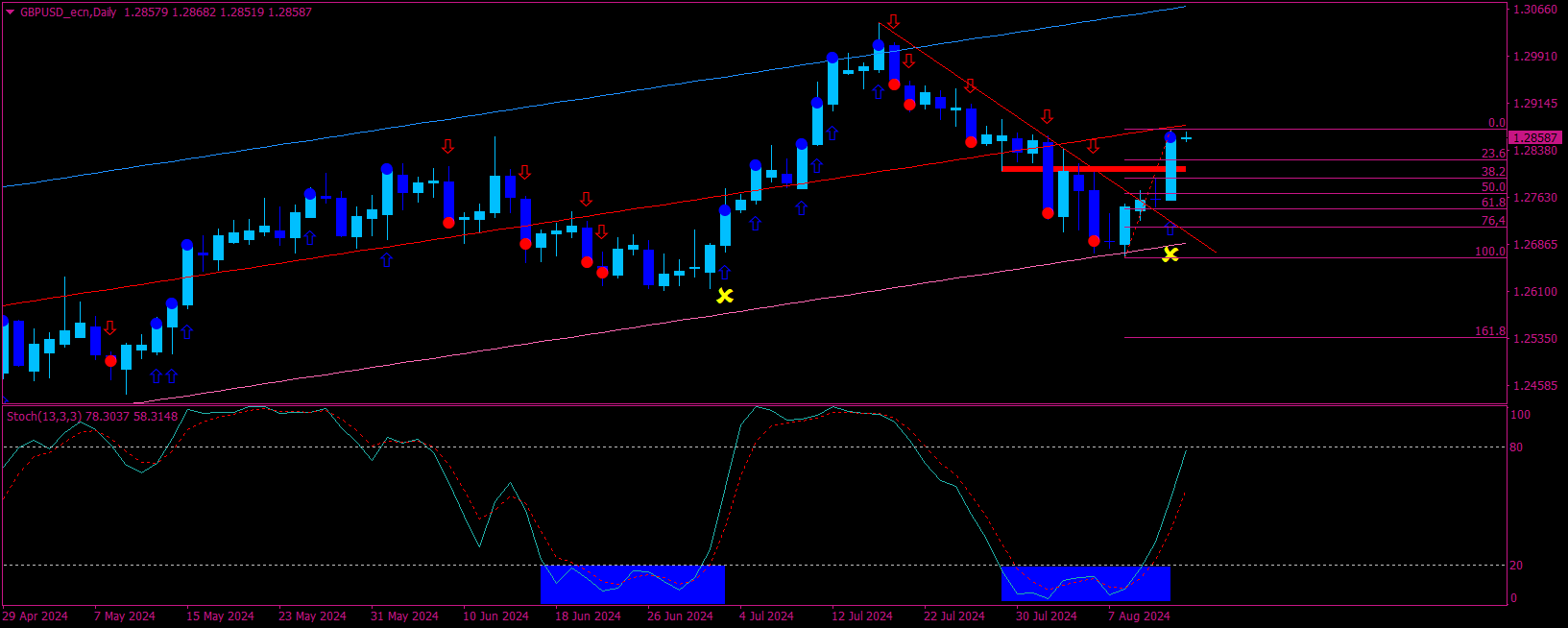Click the 31 May 2024 date label
The height and width of the screenshot is (628, 1568).
404,616
